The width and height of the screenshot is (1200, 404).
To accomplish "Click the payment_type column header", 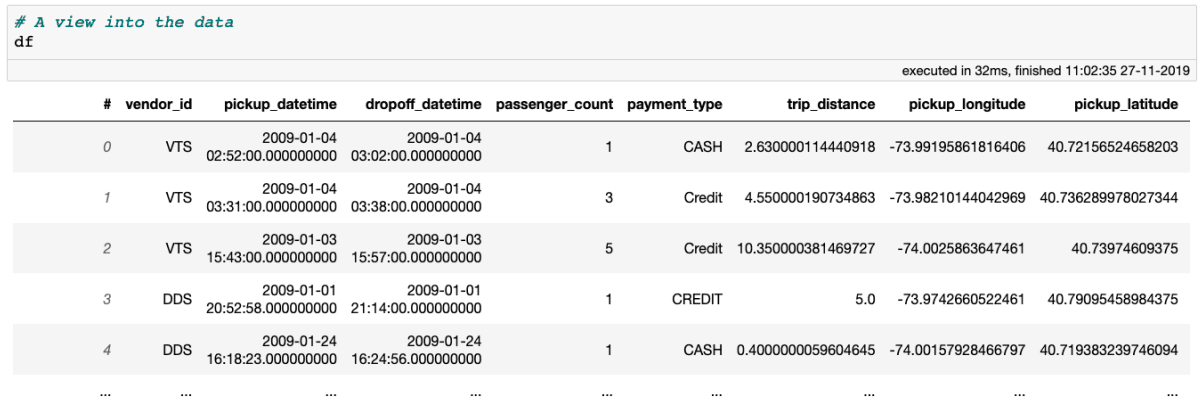I will pos(675,104).
